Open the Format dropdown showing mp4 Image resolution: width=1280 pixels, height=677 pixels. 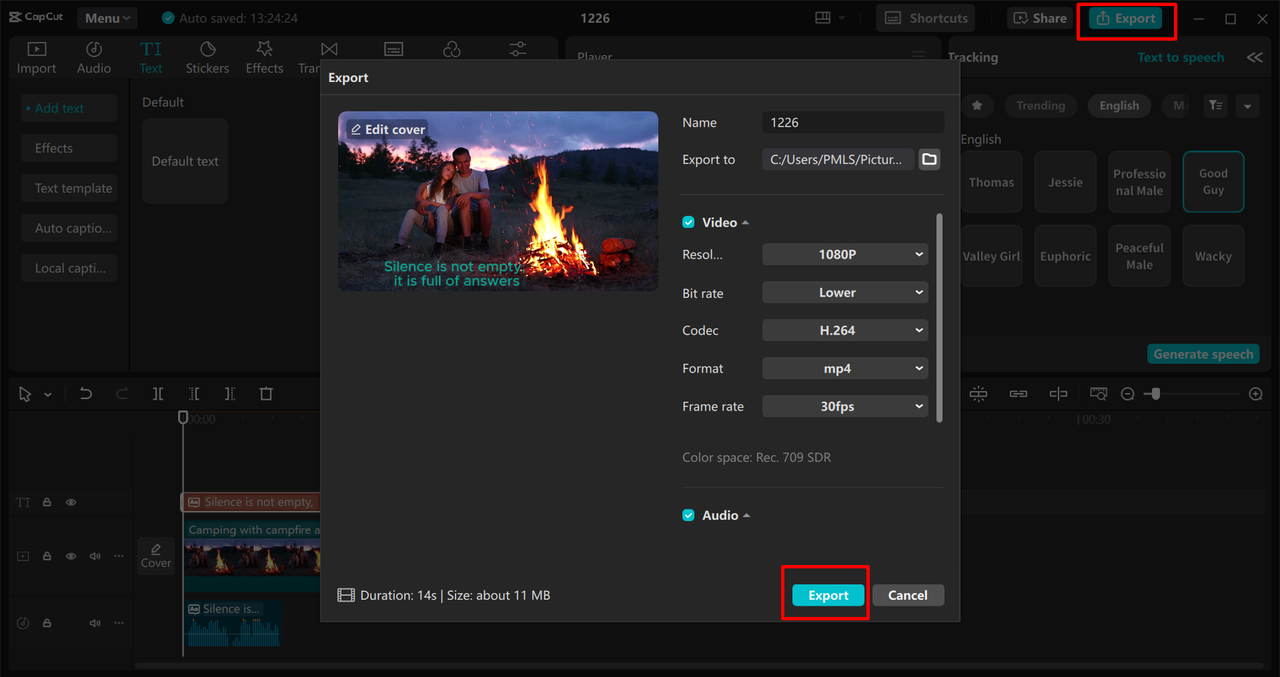point(845,368)
